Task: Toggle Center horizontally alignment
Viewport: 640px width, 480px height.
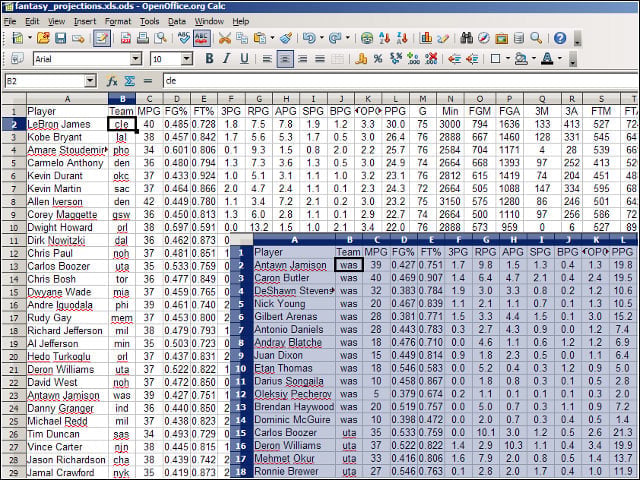Action: (285, 59)
